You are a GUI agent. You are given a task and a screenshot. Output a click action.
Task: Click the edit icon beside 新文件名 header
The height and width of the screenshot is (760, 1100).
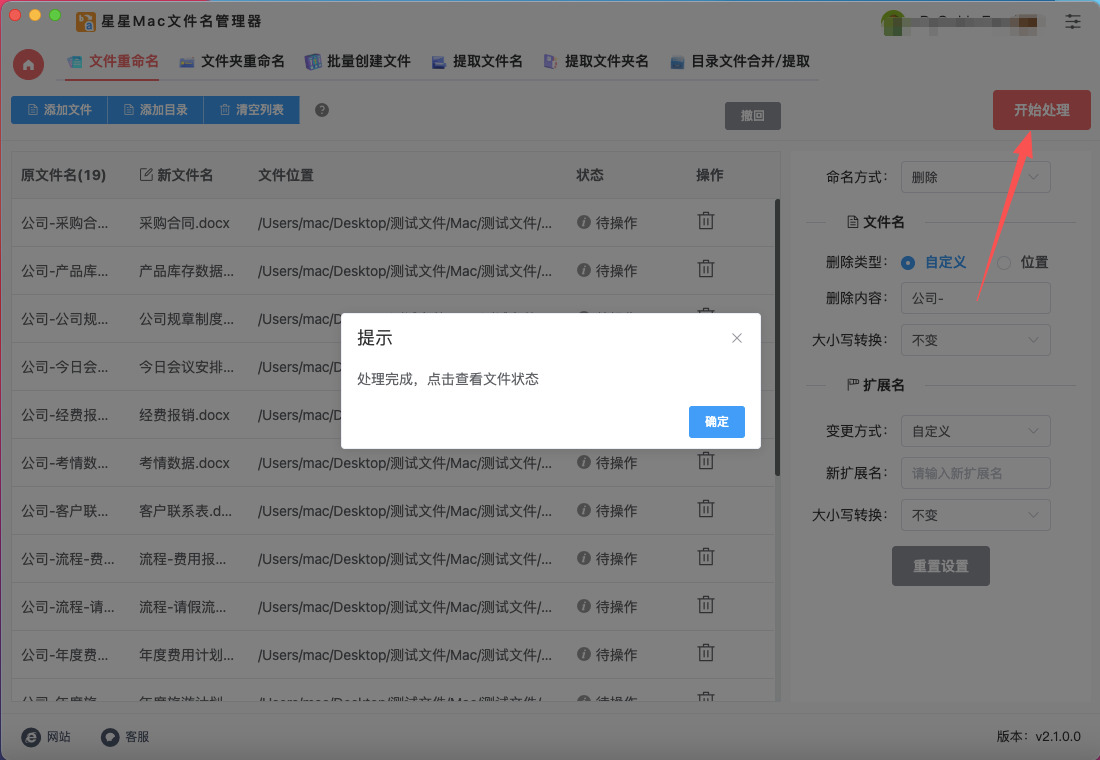[146, 174]
